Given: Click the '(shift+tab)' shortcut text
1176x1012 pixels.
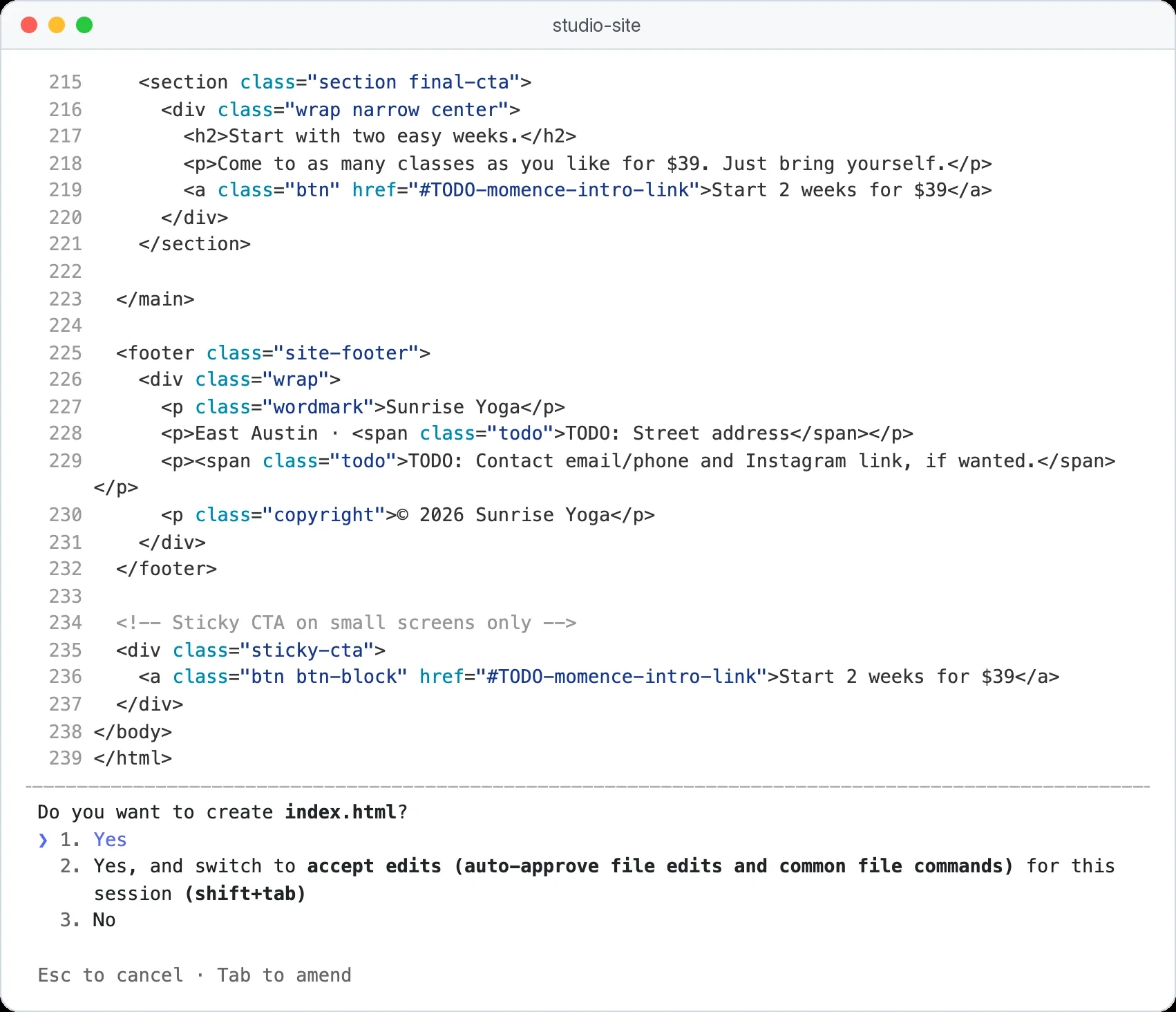Looking at the screenshot, I should (245, 894).
